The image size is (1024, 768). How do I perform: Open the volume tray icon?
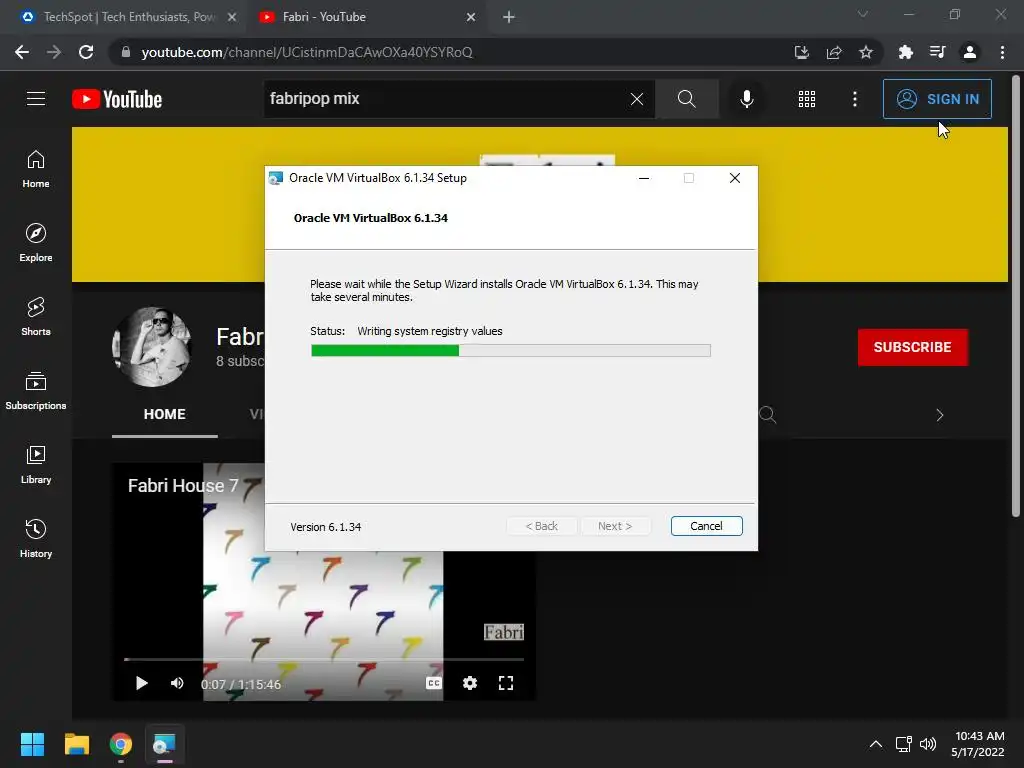pos(927,744)
